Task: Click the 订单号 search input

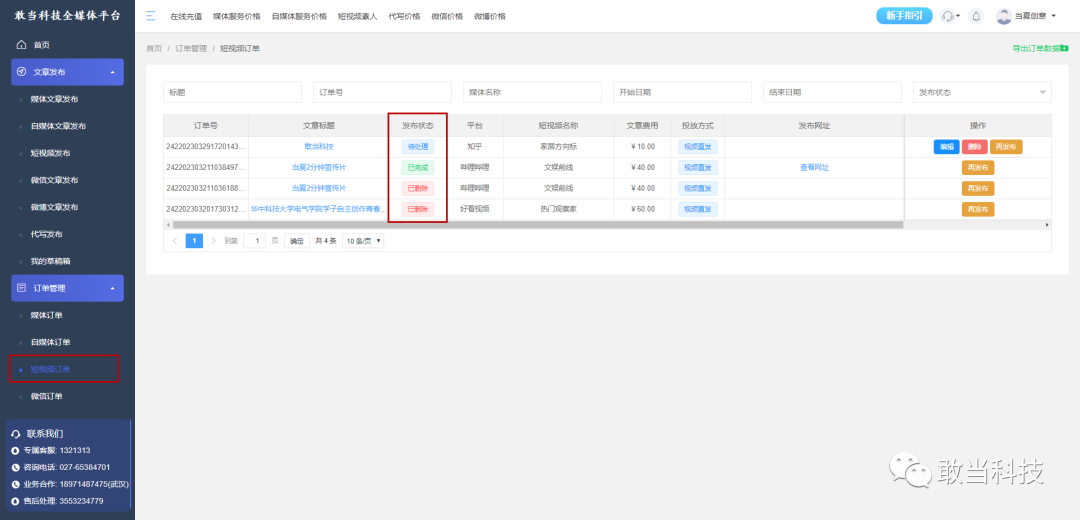Action: (x=382, y=92)
